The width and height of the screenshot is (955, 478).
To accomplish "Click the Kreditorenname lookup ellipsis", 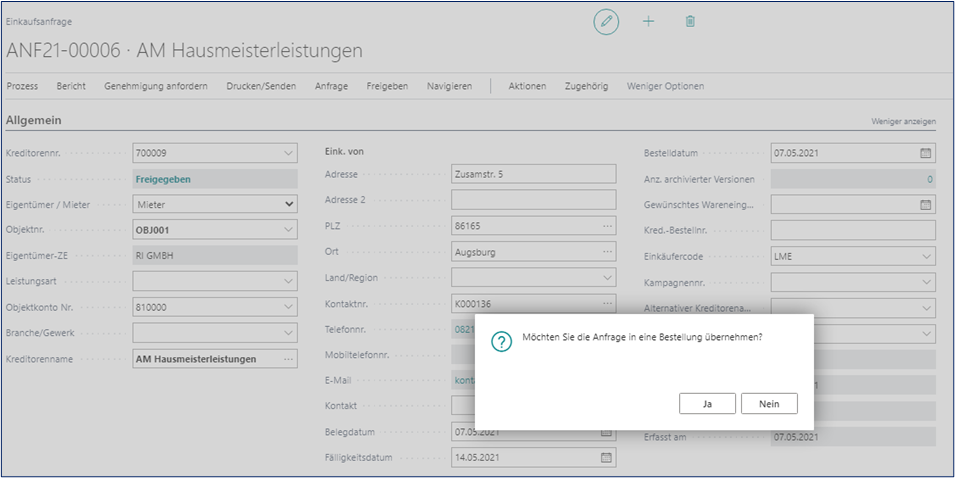I will point(288,359).
